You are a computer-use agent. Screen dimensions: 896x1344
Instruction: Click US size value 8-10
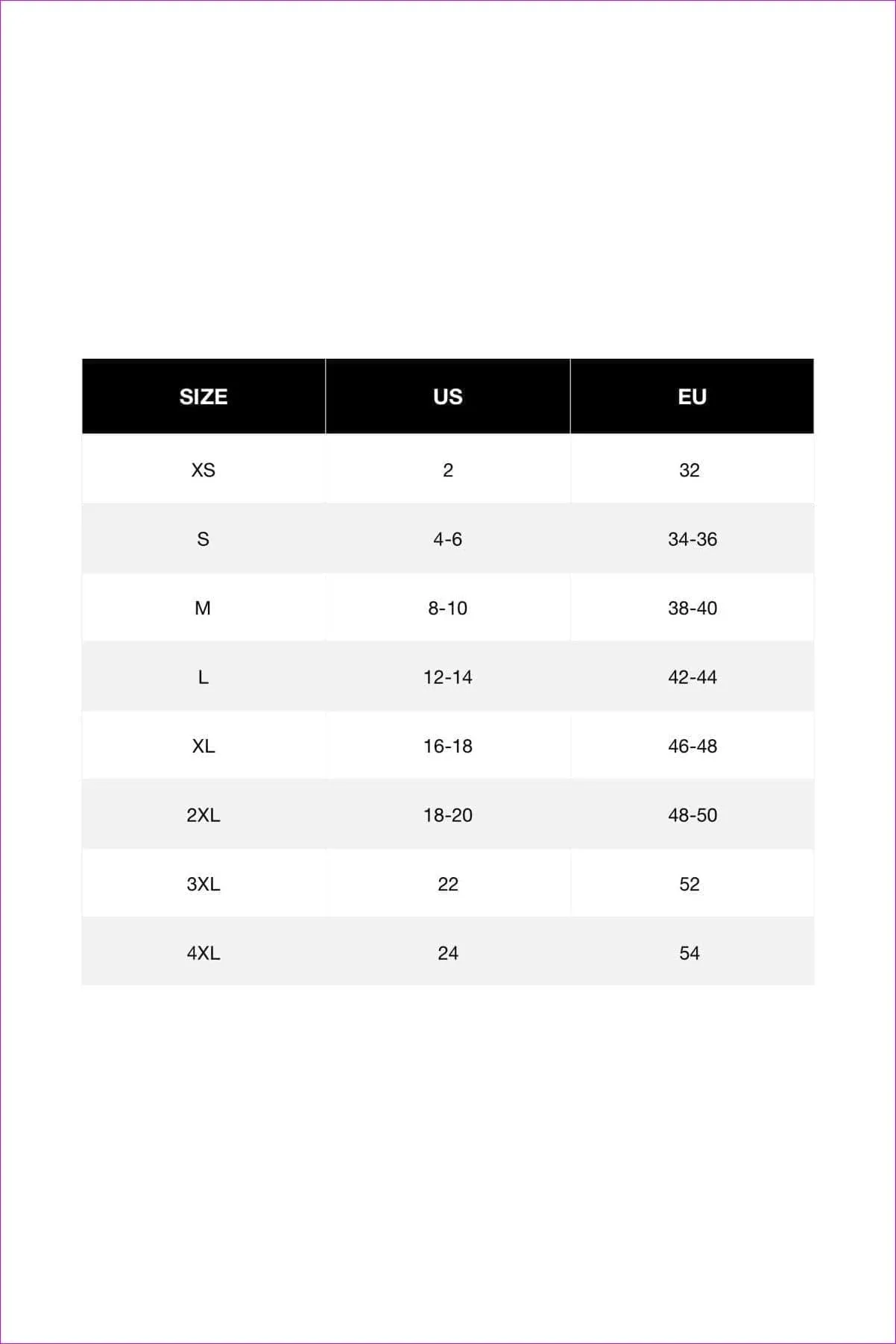point(448,608)
